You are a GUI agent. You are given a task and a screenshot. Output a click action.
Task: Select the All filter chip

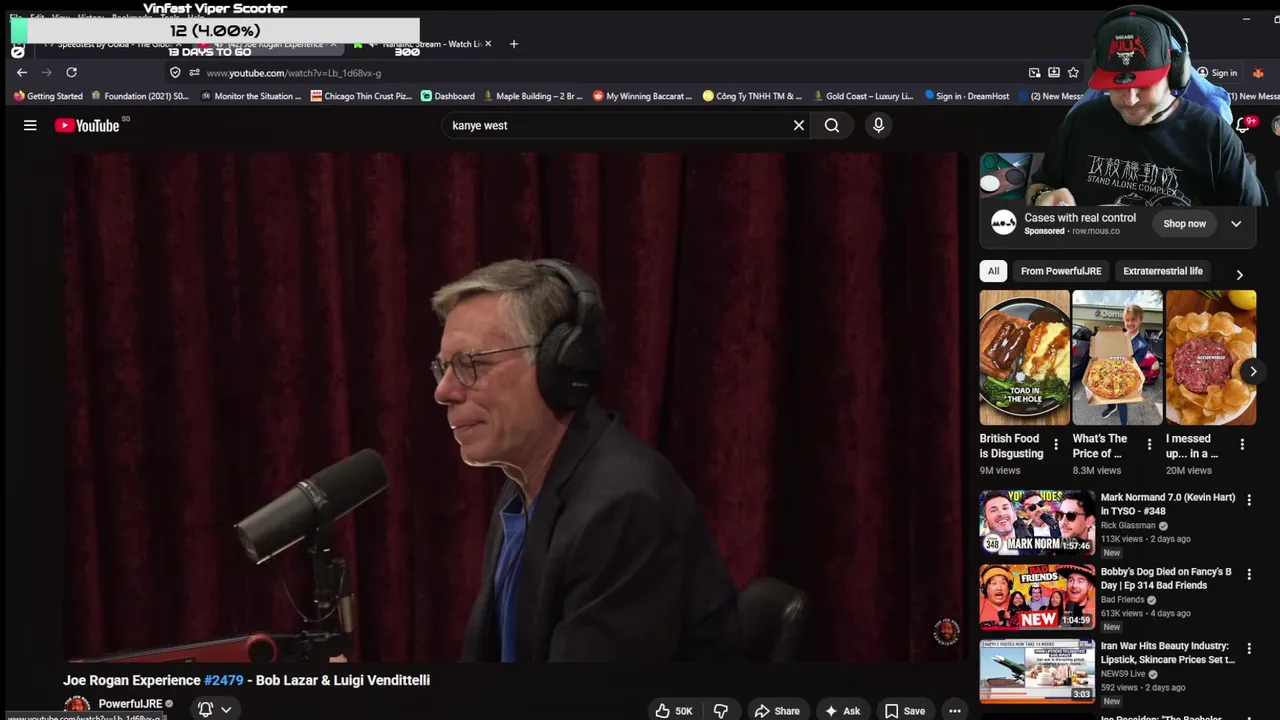993,271
